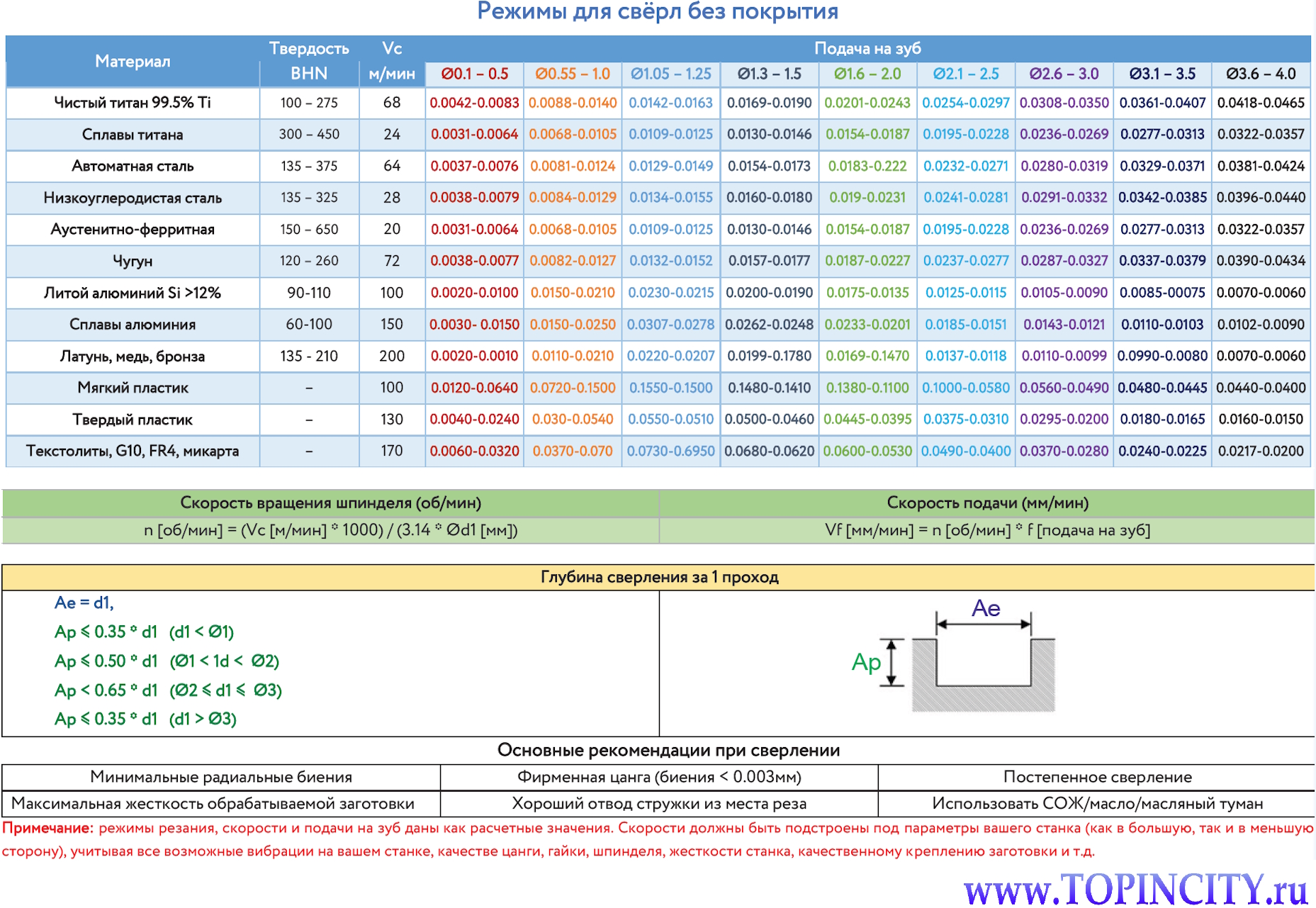
Task: Select the Ø1.6 – 2.0 column header
Action: click(867, 74)
